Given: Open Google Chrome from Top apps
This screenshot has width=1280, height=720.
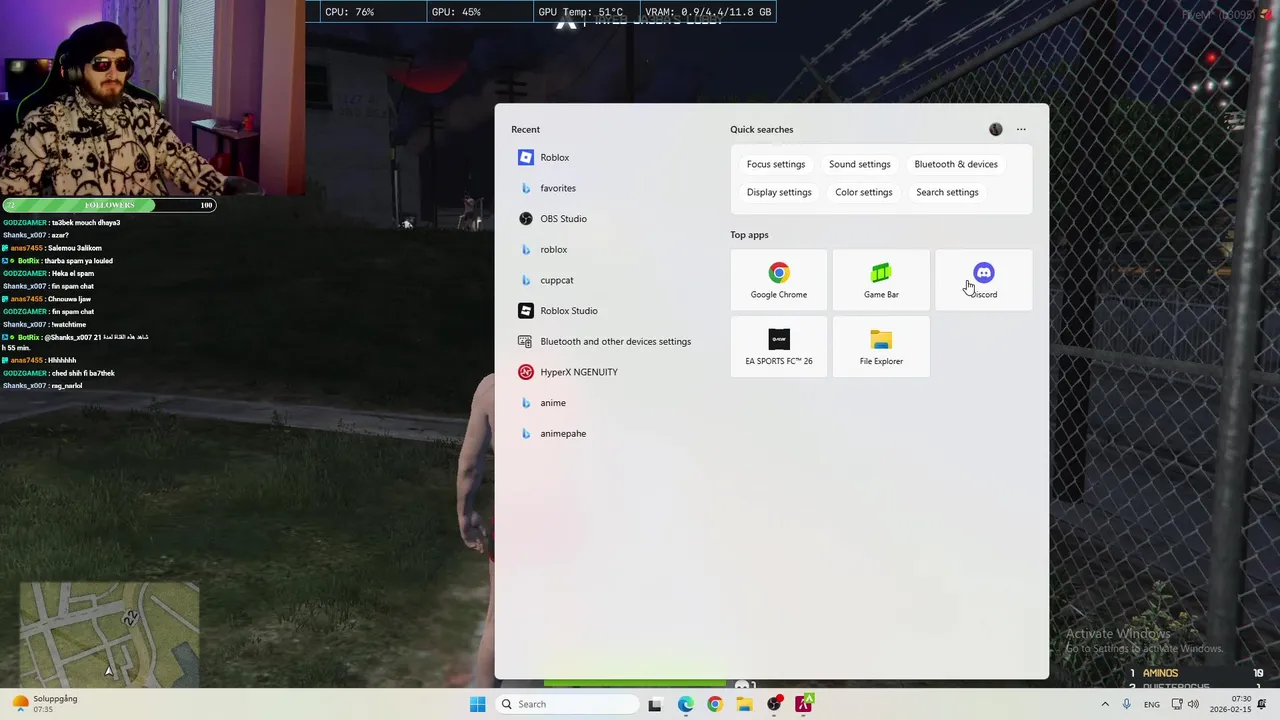Looking at the screenshot, I should tap(779, 280).
